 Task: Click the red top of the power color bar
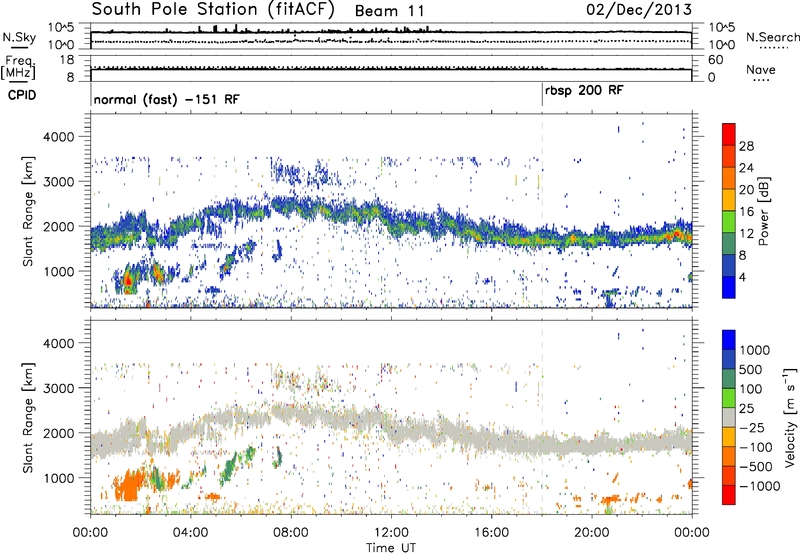(x=729, y=134)
